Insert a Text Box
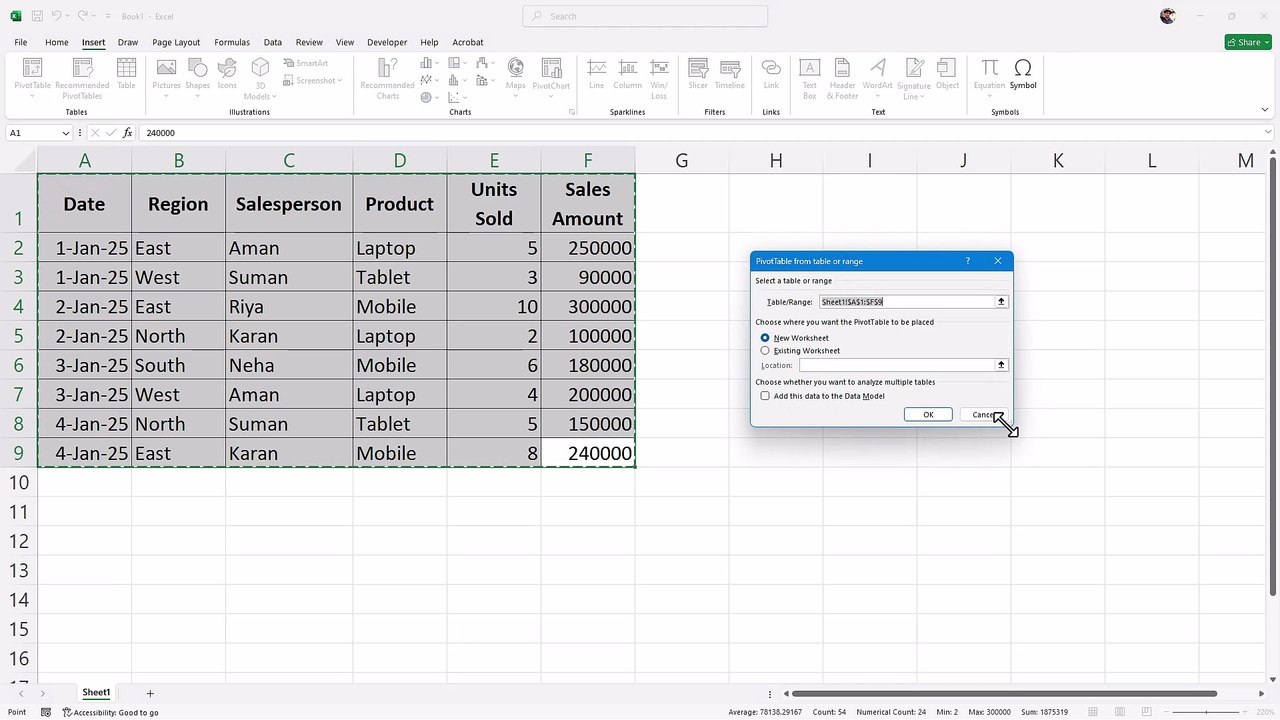Image resolution: width=1280 pixels, height=720 pixels. point(810,78)
